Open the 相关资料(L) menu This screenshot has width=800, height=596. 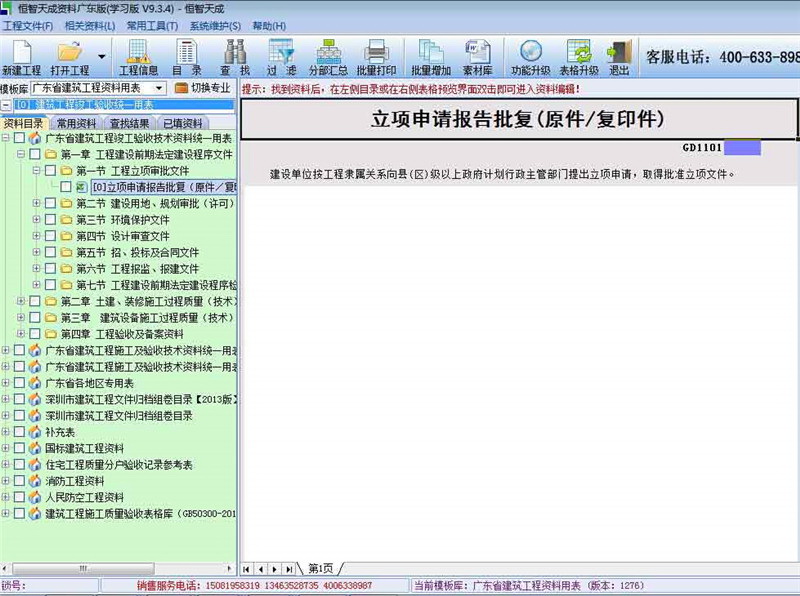(90, 26)
